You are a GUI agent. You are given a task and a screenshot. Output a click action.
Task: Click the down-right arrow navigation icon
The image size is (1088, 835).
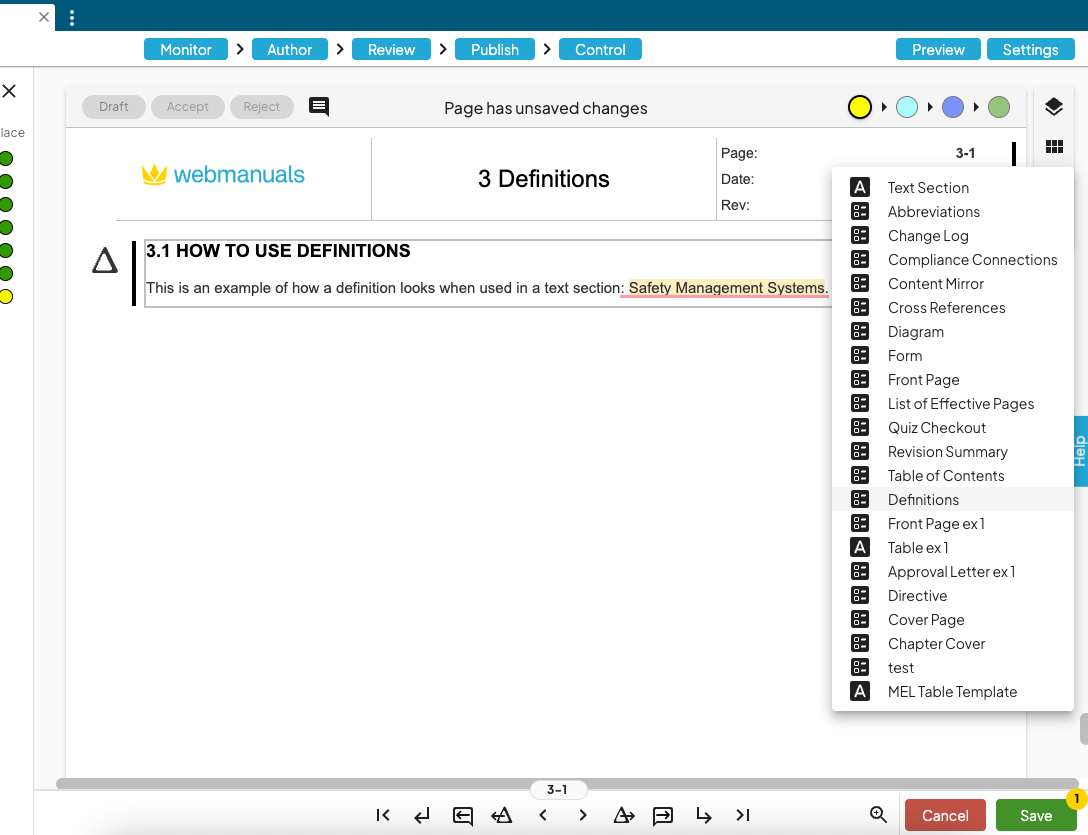click(704, 816)
